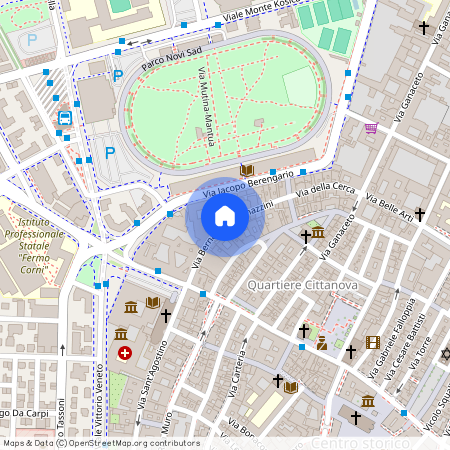Select the church cross below the bottom-right museum icon
The height and width of the screenshot is (450, 450).
[356, 418]
